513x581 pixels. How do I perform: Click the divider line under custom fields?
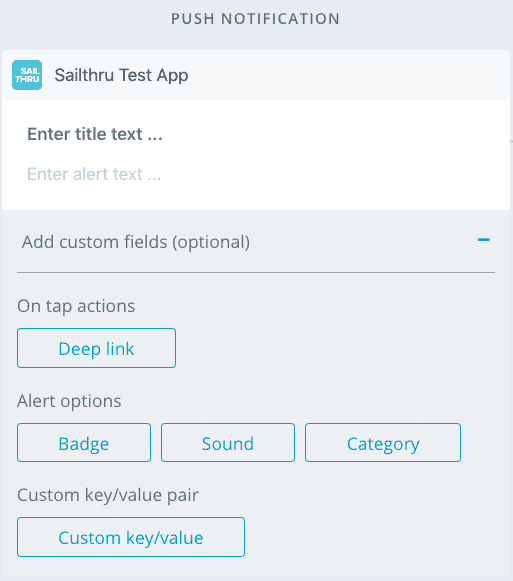[x=256, y=272]
